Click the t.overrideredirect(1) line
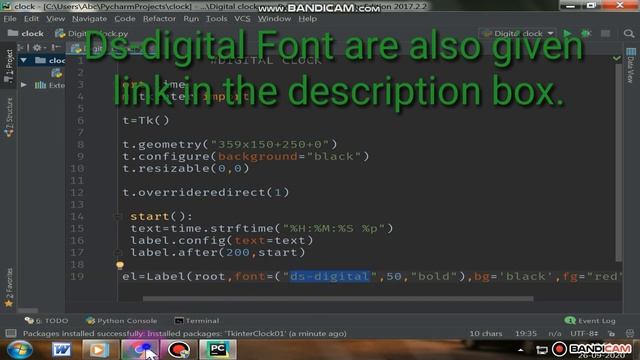The width and height of the screenshot is (640, 360). coord(206,192)
